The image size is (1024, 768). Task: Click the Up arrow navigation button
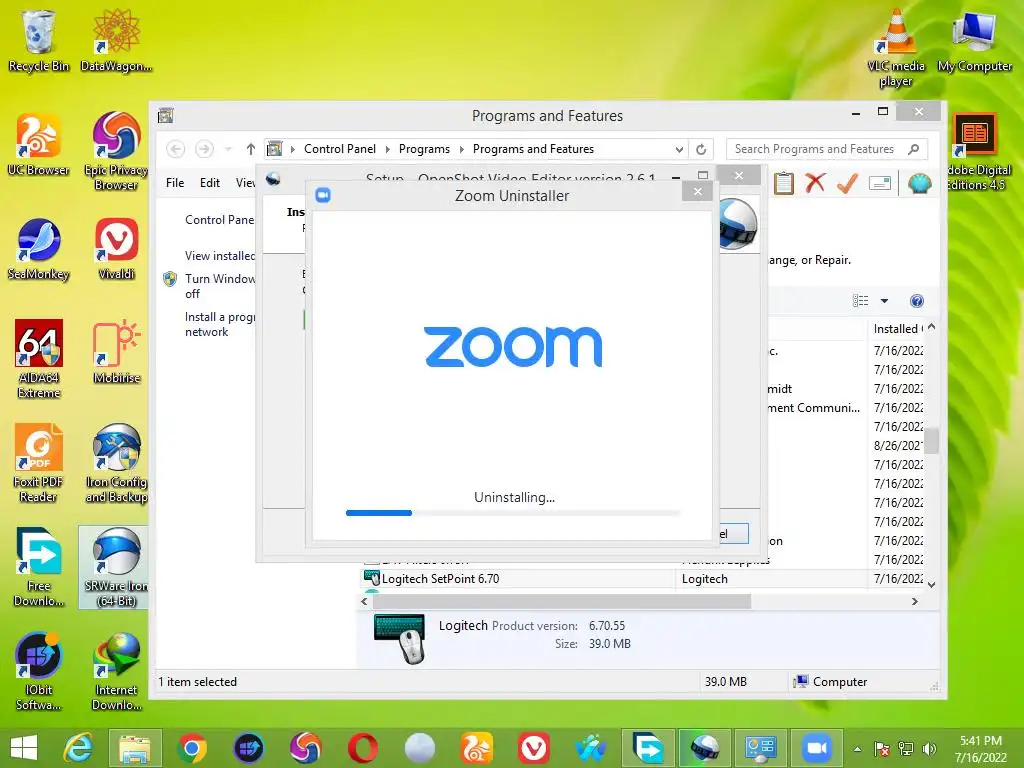coord(250,149)
